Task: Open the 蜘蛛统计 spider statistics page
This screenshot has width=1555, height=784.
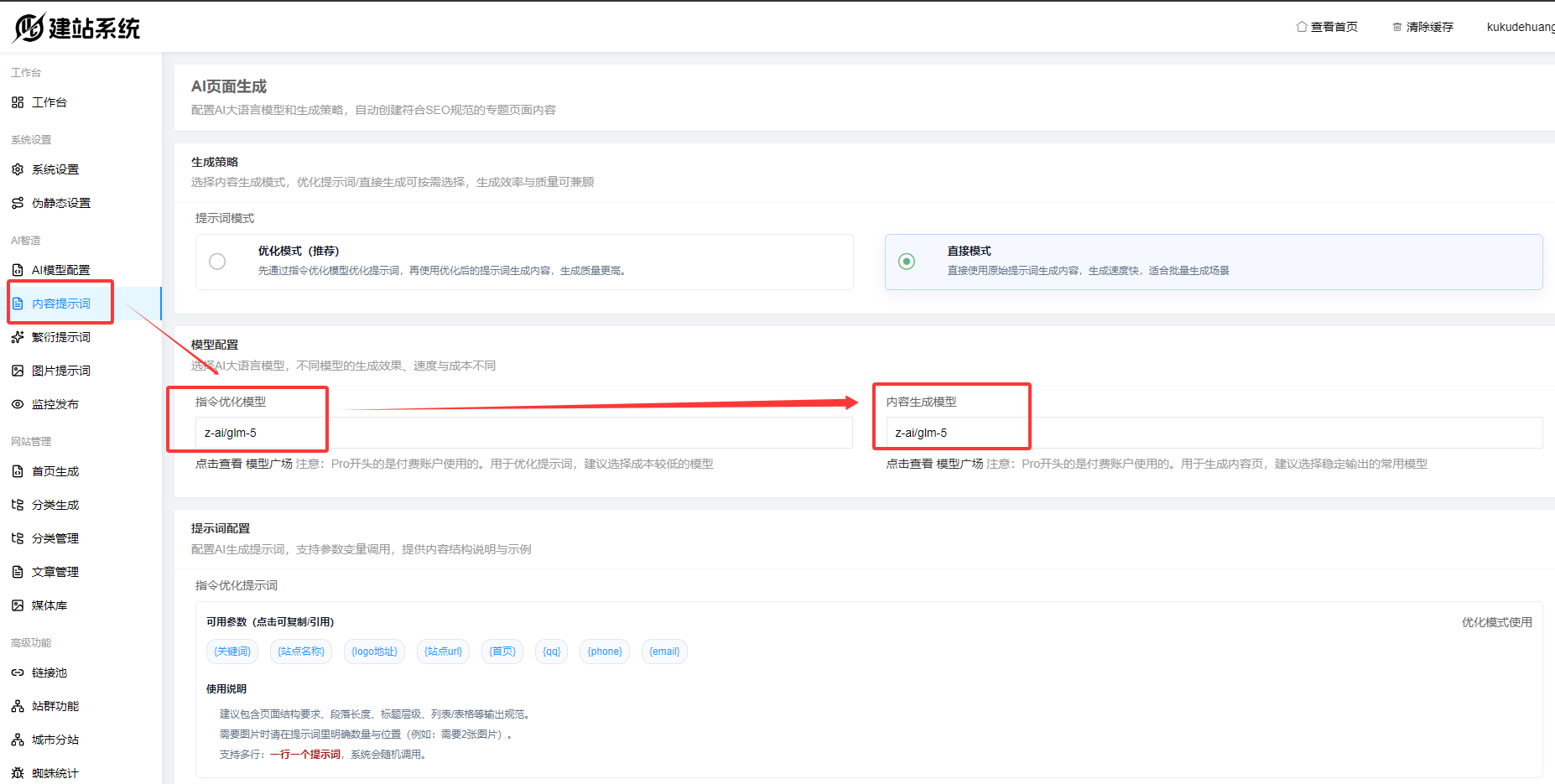Action: [54, 772]
